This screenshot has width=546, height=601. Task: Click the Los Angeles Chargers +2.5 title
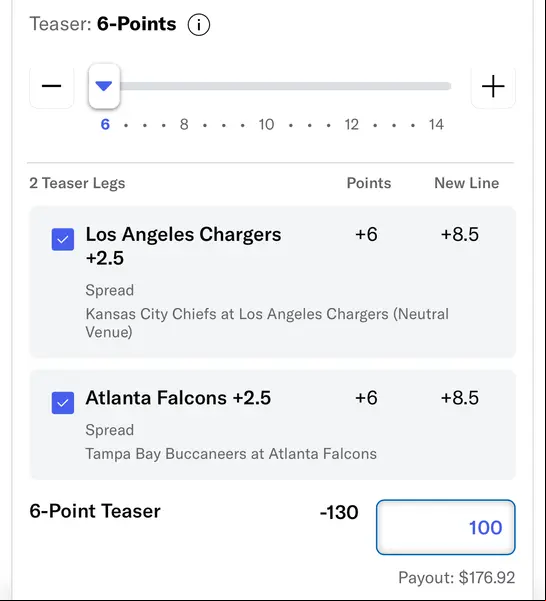coord(183,246)
